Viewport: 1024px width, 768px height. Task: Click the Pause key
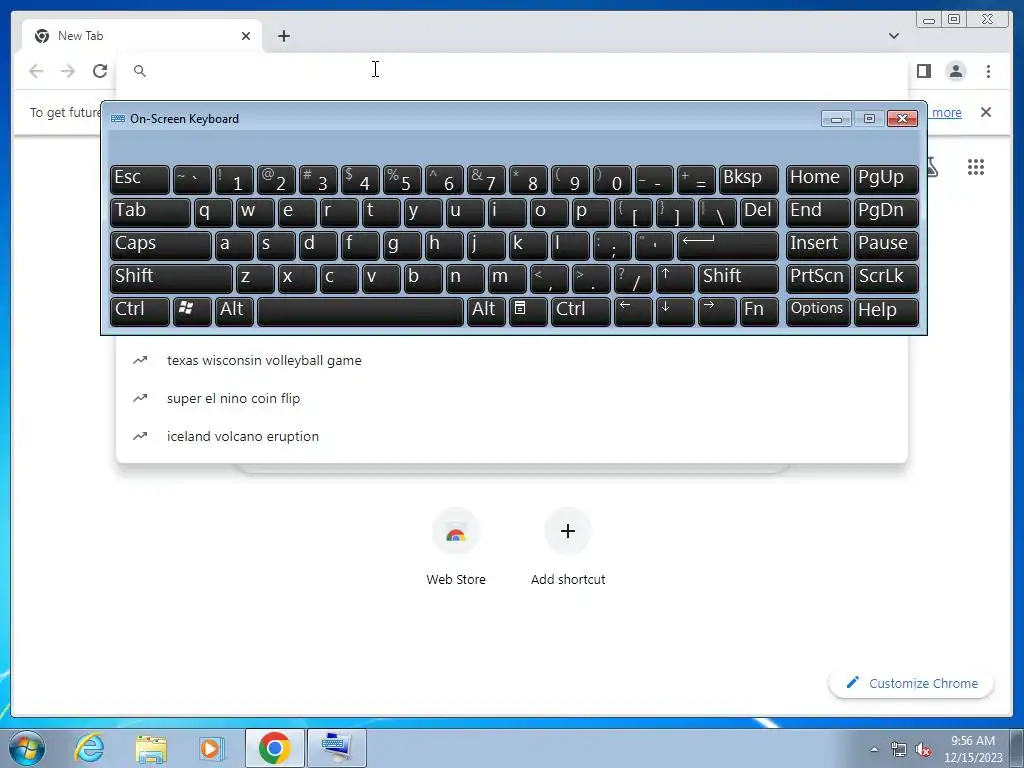pyautogui.click(x=886, y=245)
